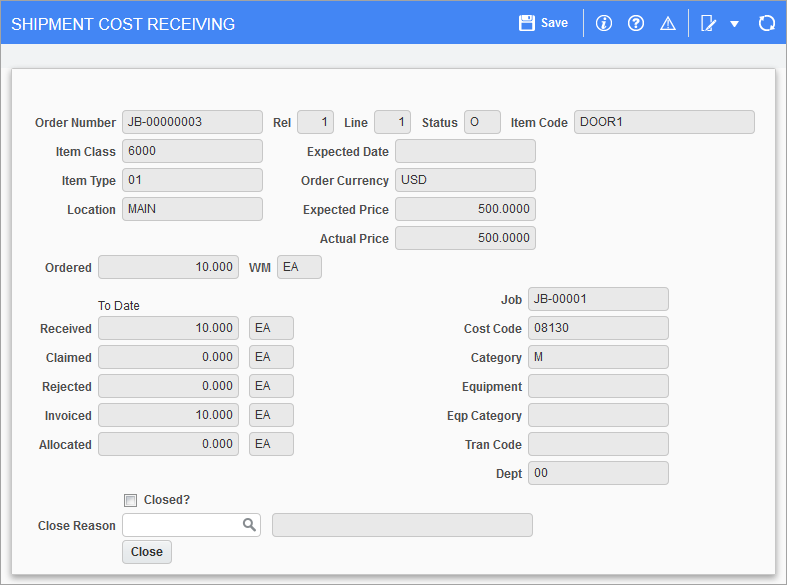Click the SHIPMENT COST RECEIVING title
Screen dimensions: 787x585
click(x=123, y=24)
